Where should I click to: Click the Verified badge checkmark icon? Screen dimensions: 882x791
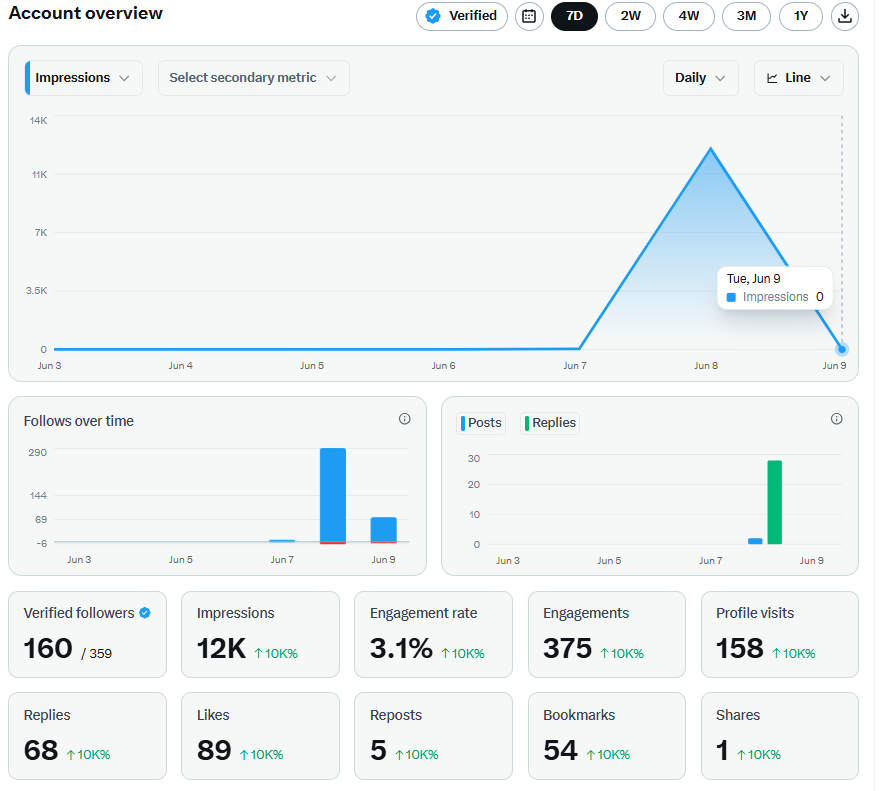coord(433,16)
